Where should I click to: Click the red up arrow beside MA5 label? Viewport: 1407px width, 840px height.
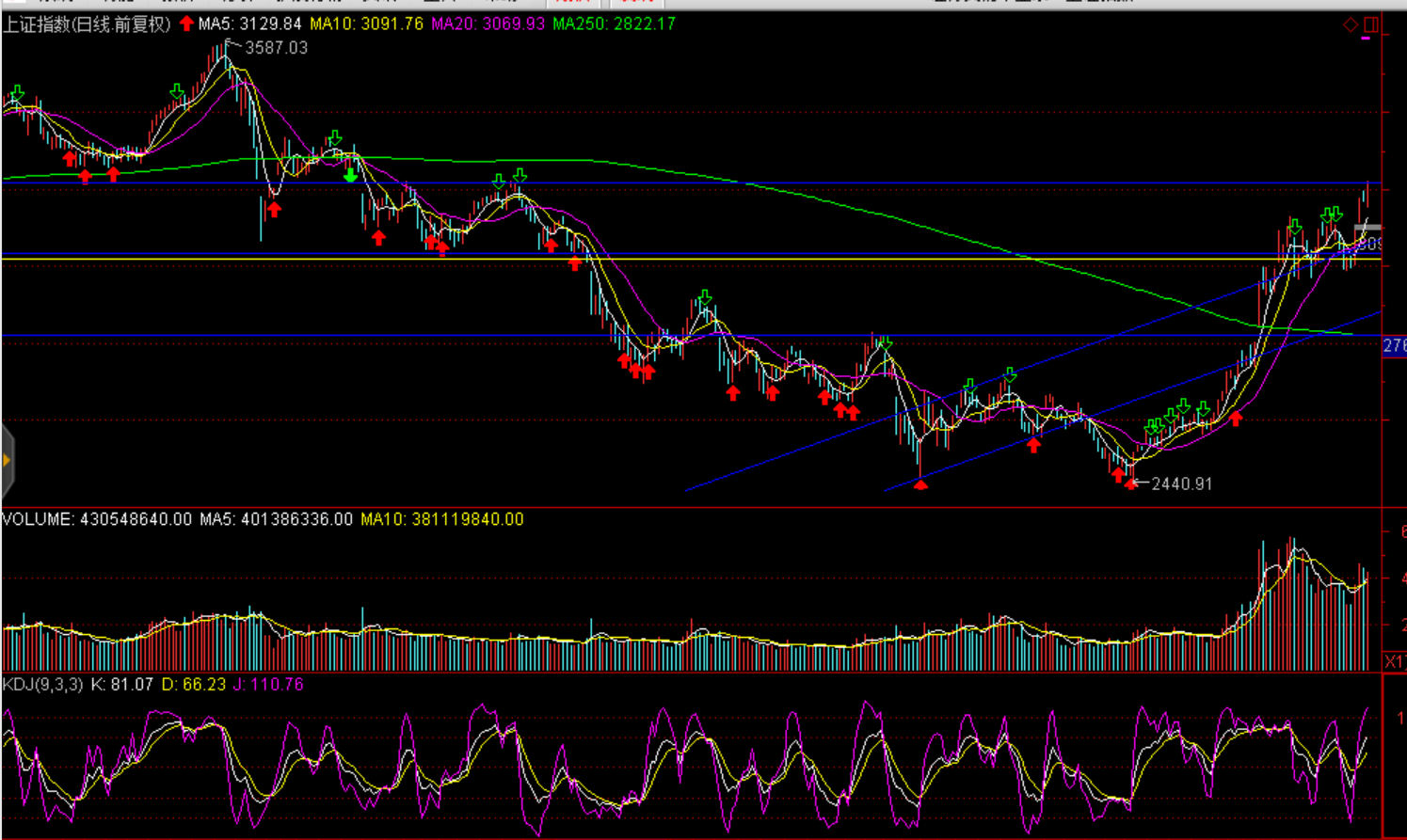(186, 24)
